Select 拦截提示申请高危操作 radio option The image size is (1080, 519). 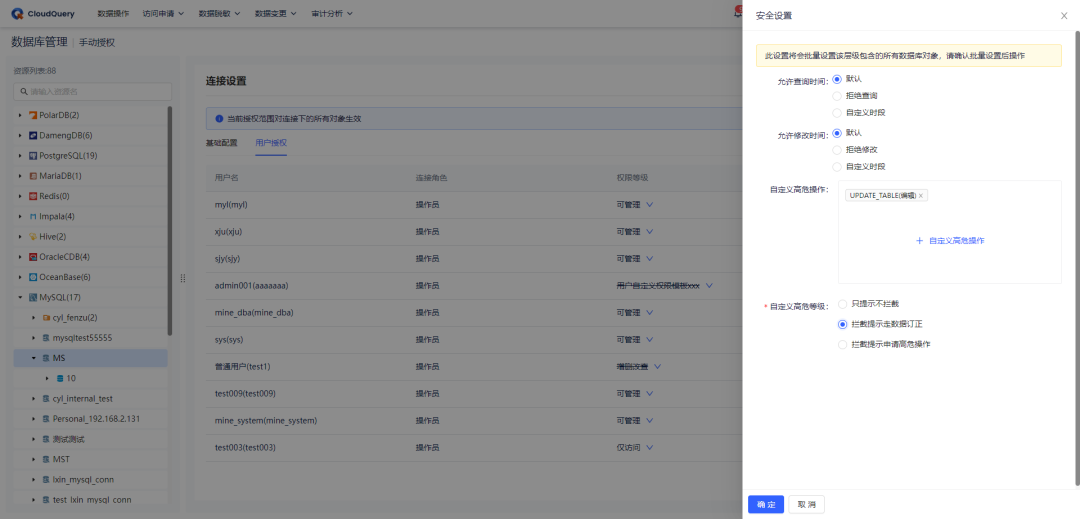pos(842,344)
